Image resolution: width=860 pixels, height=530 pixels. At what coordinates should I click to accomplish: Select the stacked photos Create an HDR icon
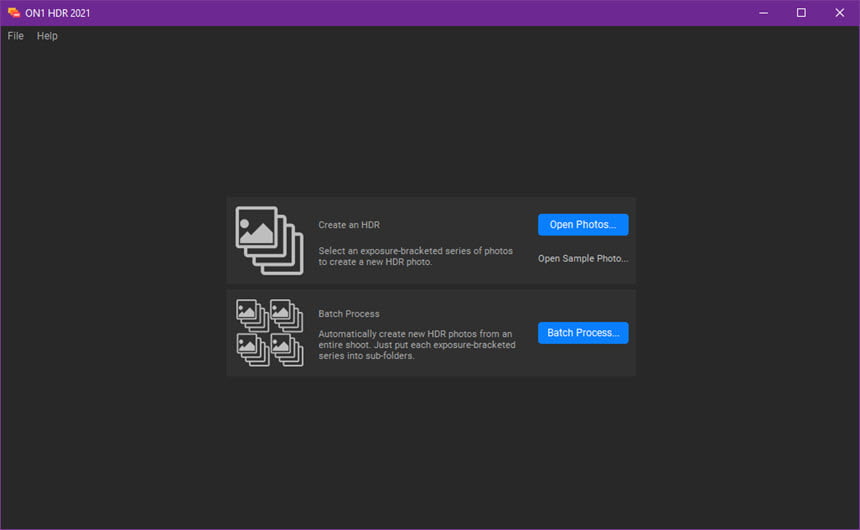point(269,240)
